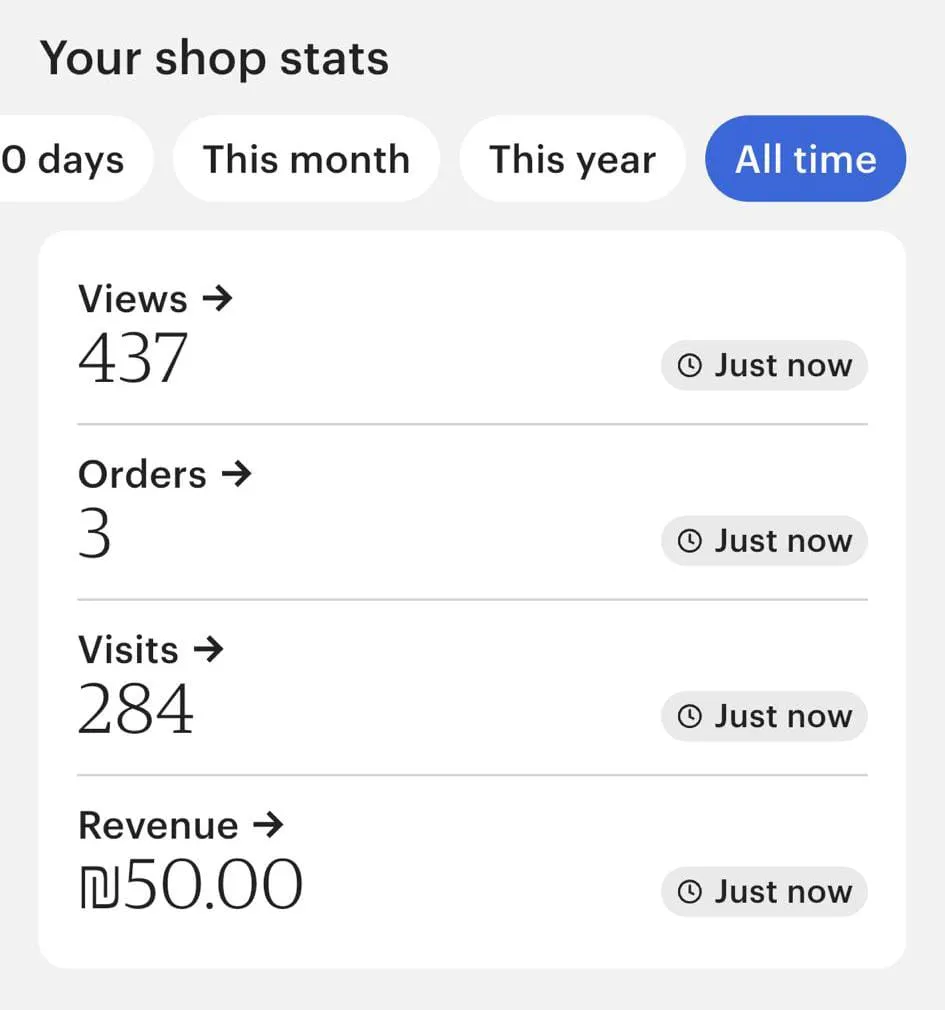Click the 437 views count
This screenshot has width=945, height=1010.
pos(133,358)
